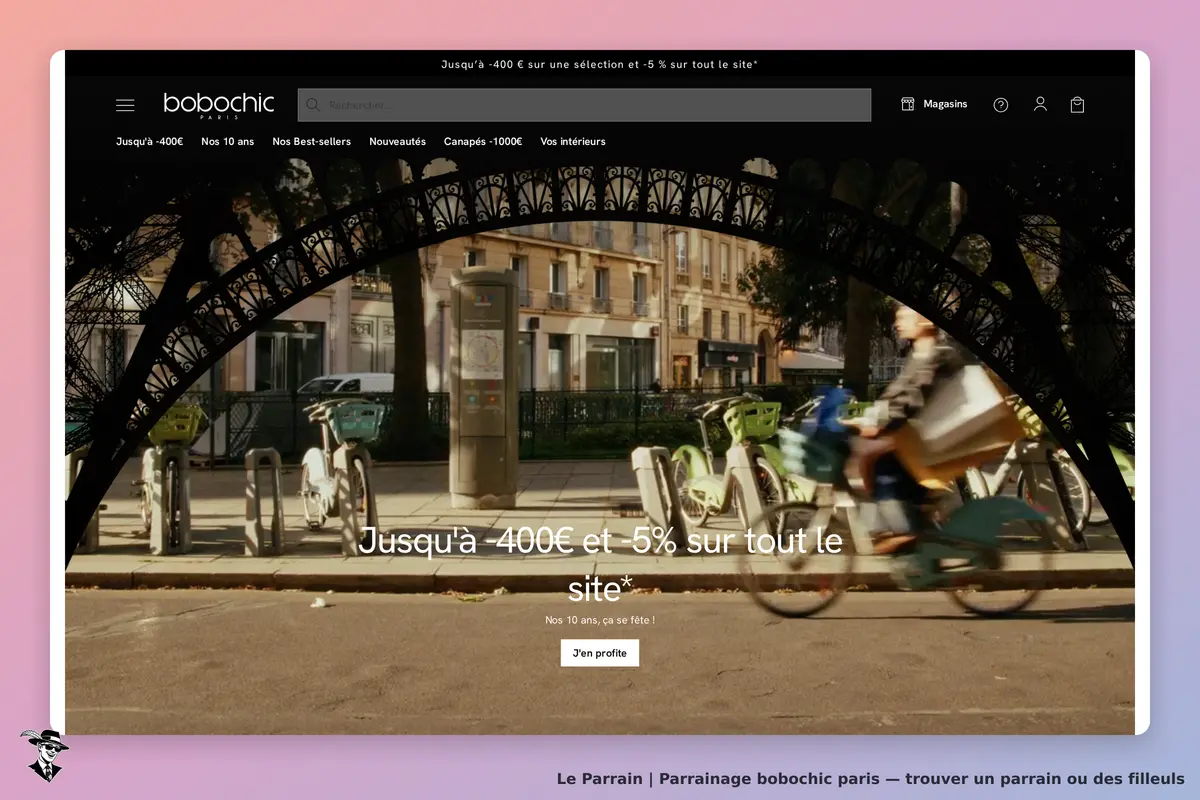The height and width of the screenshot is (800, 1200).
Task: Focus the Rechercher search field
Action: 584,105
